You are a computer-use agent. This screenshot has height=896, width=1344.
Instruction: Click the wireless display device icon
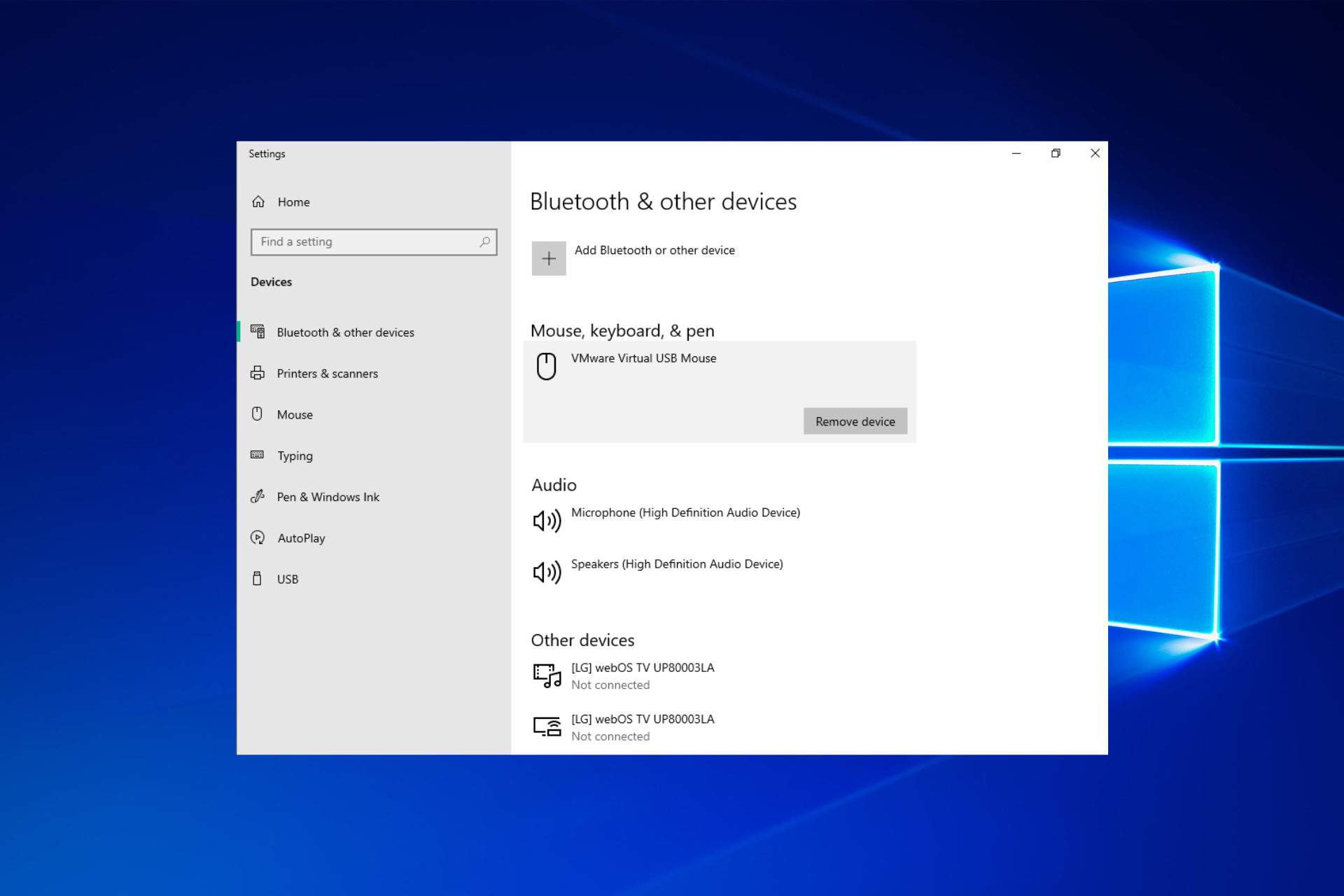[x=547, y=727]
